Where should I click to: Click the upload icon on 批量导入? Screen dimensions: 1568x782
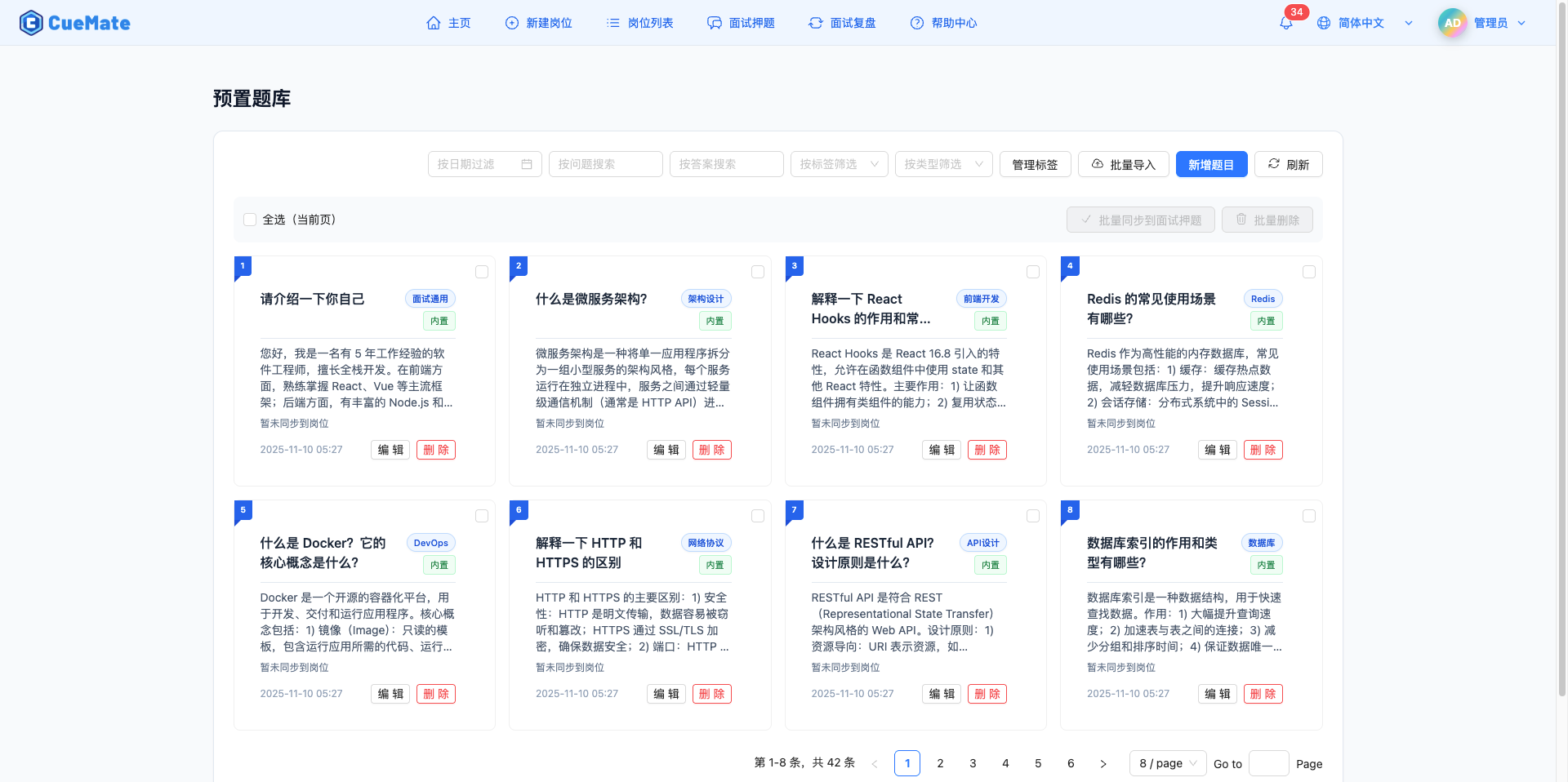point(1098,164)
